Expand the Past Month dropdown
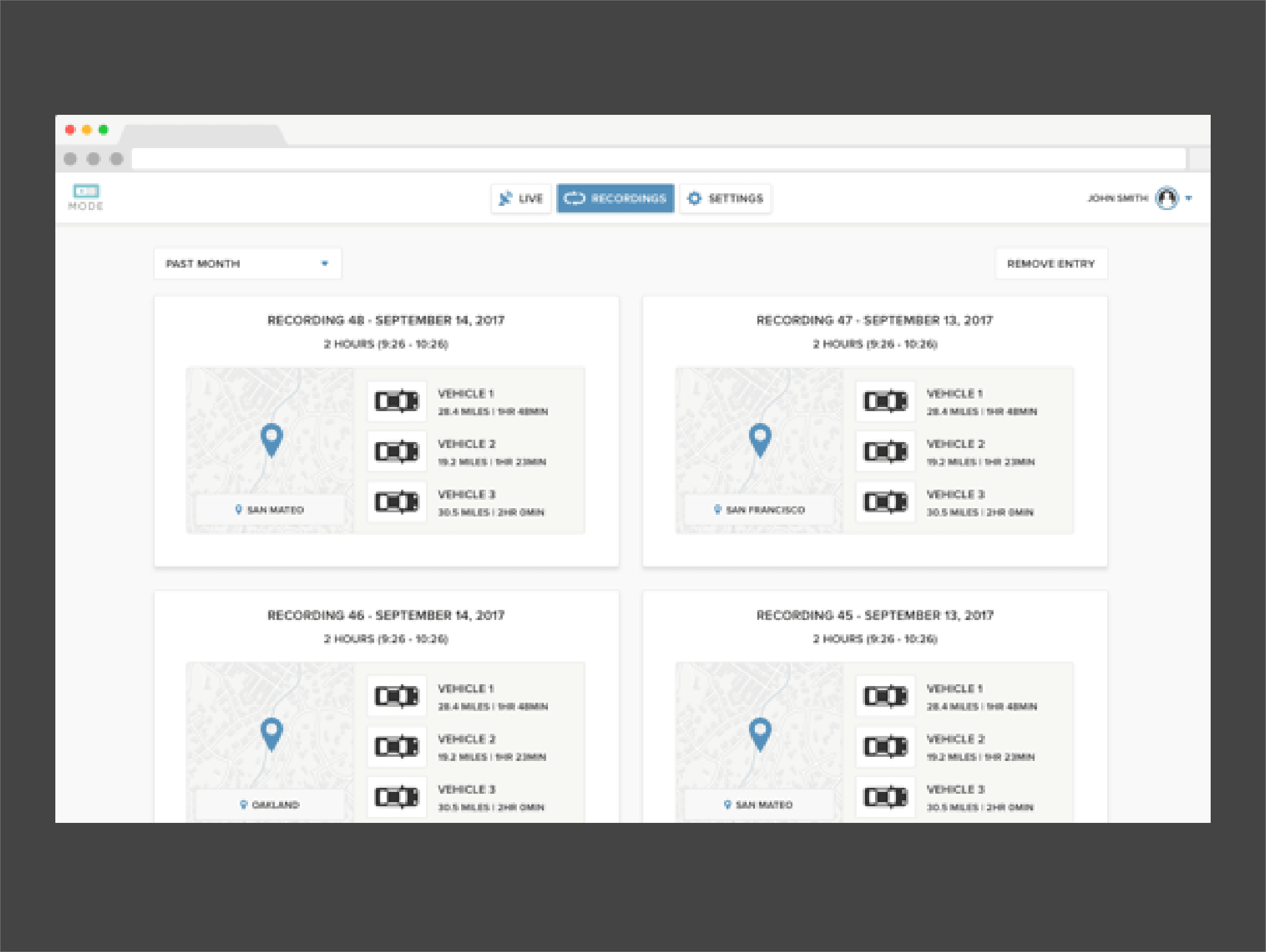1266x952 pixels. [x=247, y=264]
